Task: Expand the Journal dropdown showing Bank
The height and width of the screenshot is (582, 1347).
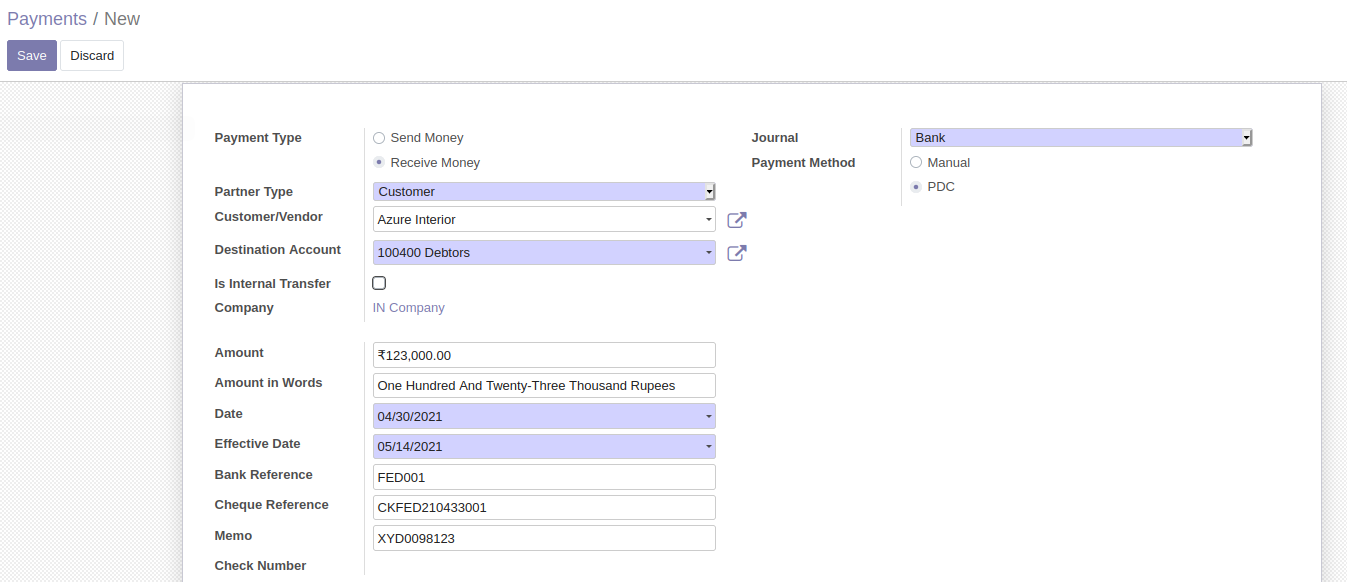Action: pos(1081,138)
